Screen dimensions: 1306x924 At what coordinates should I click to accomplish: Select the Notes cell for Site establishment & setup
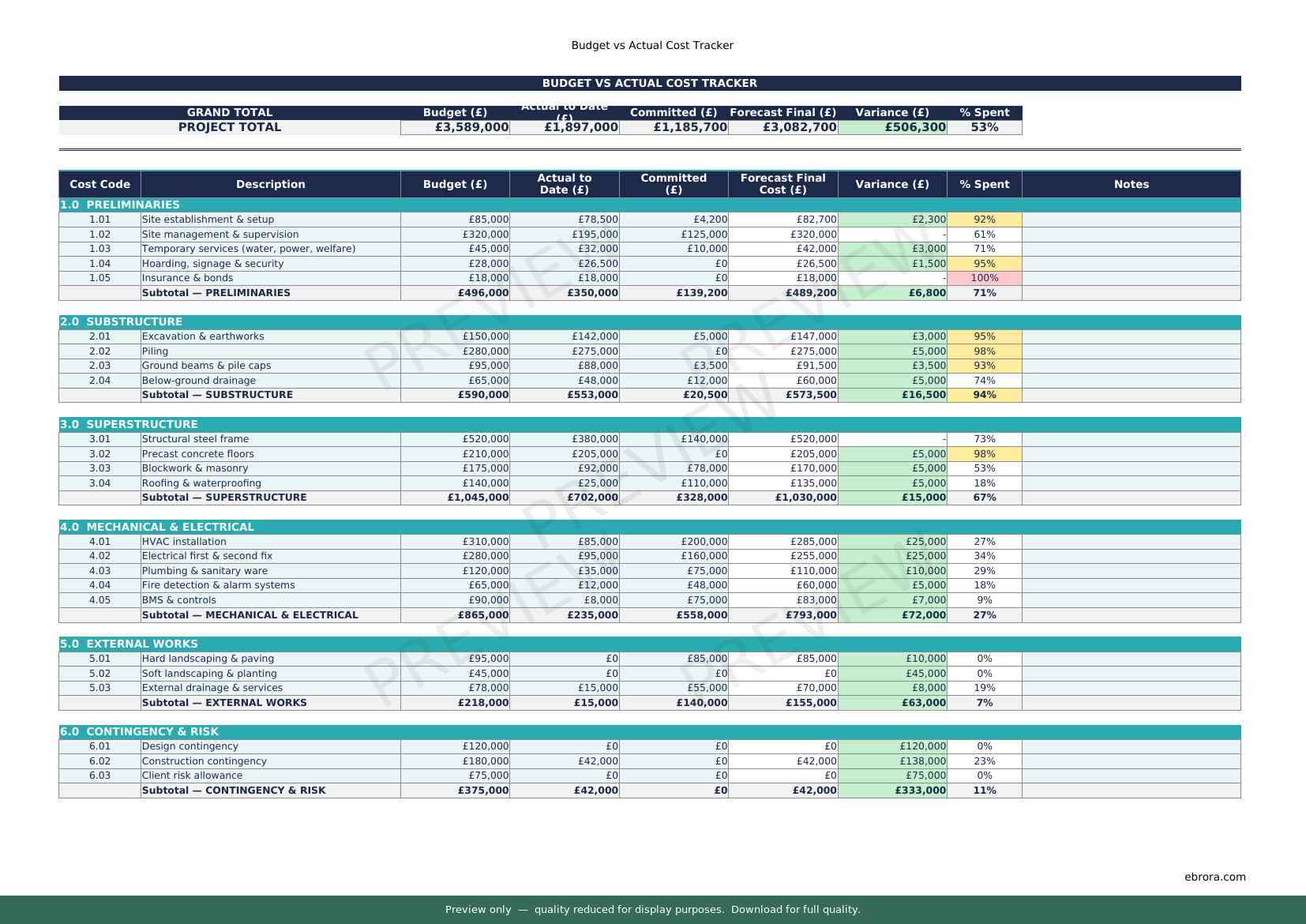click(x=1131, y=220)
